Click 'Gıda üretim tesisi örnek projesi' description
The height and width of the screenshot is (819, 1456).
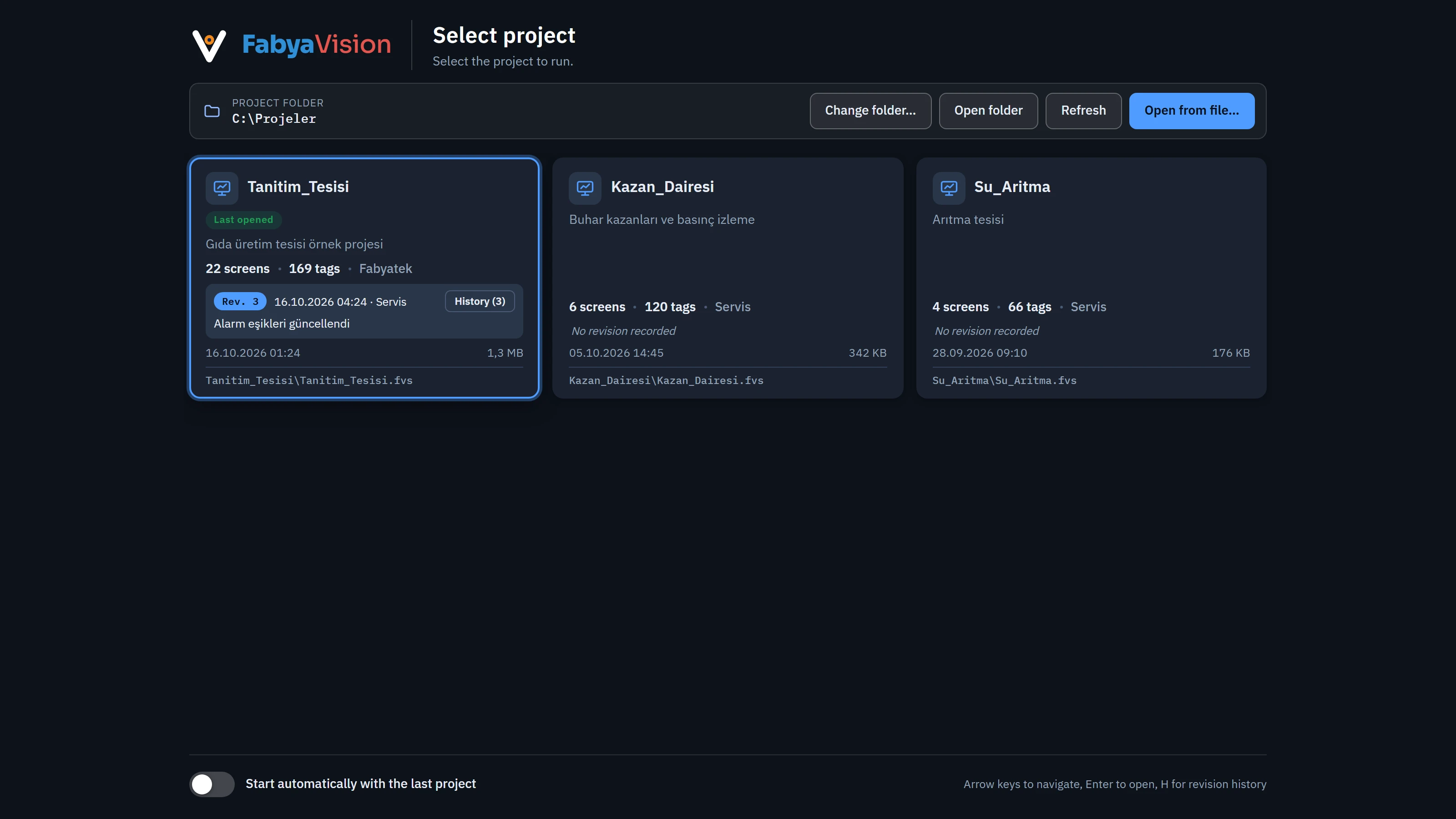(x=294, y=244)
